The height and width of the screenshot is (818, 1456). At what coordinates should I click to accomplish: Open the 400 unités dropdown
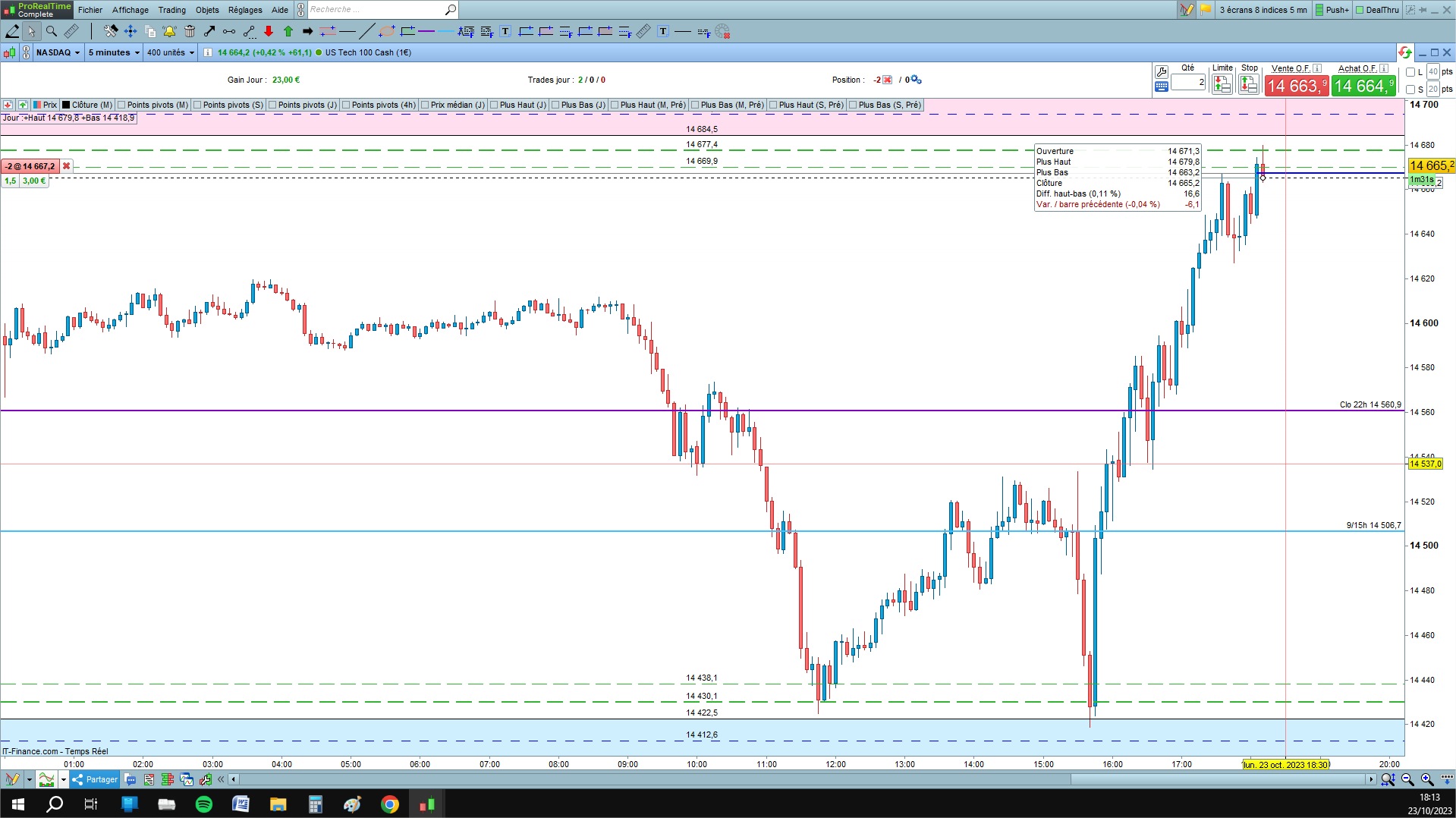click(x=171, y=52)
